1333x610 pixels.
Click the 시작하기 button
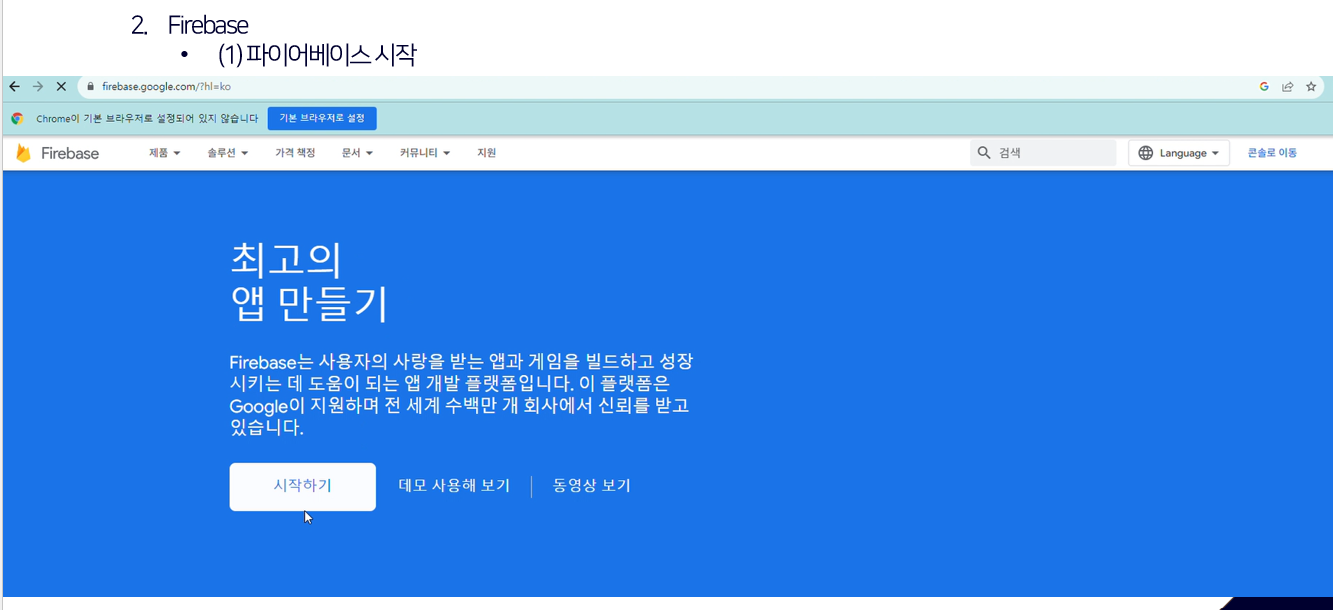point(303,487)
